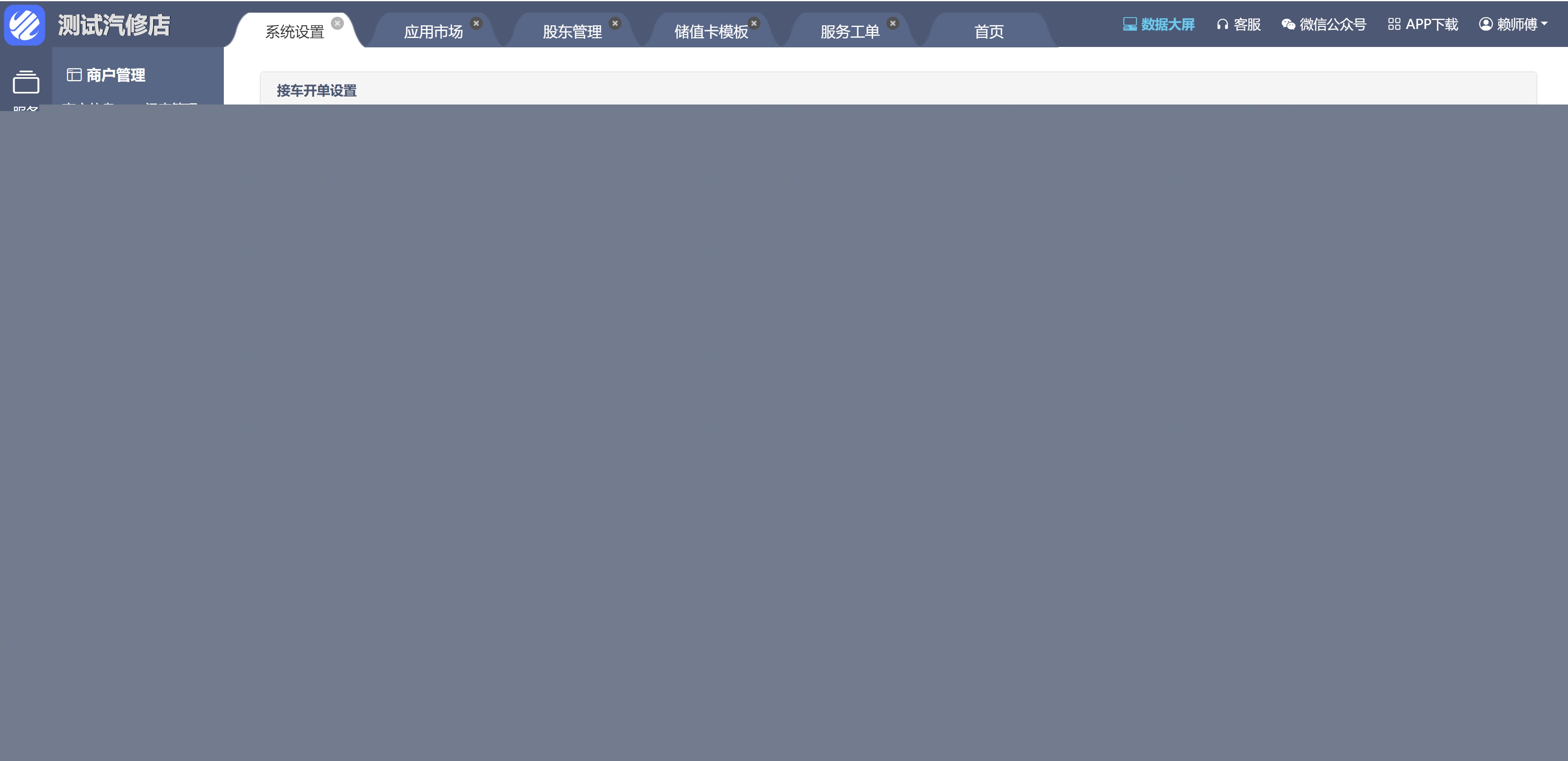Click the 接车开单设置 section header

click(317, 91)
